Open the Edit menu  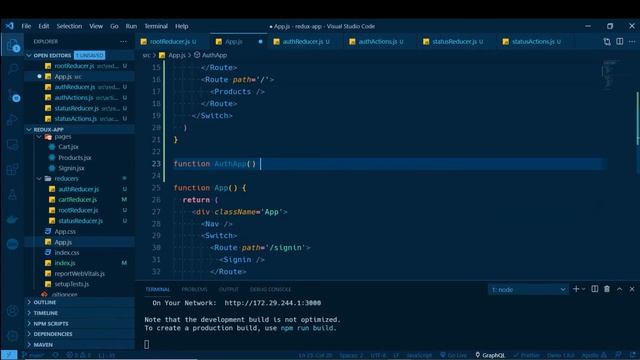[x=44, y=26]
